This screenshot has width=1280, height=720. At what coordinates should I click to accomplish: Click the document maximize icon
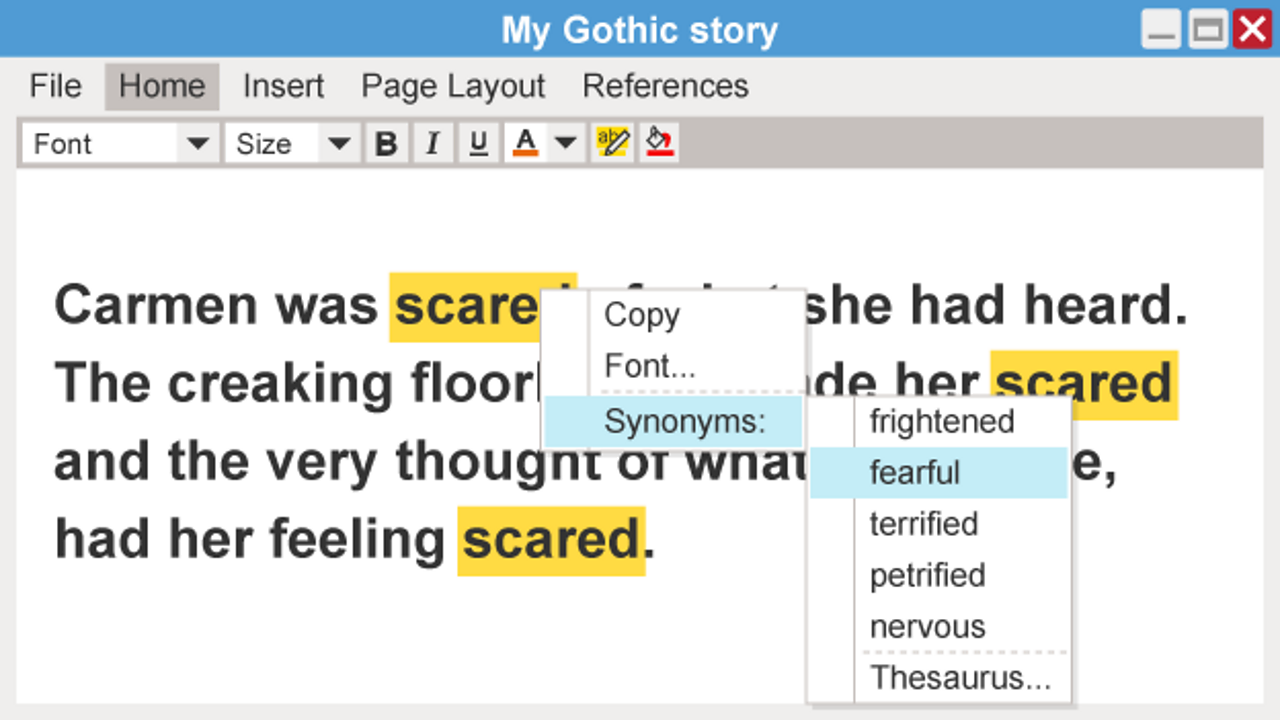[1207, 30]
